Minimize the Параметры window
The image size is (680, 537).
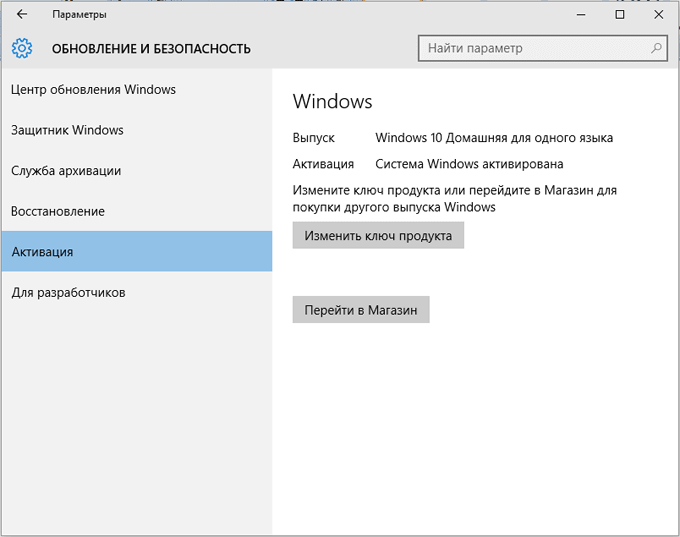[x=581, y=15]
